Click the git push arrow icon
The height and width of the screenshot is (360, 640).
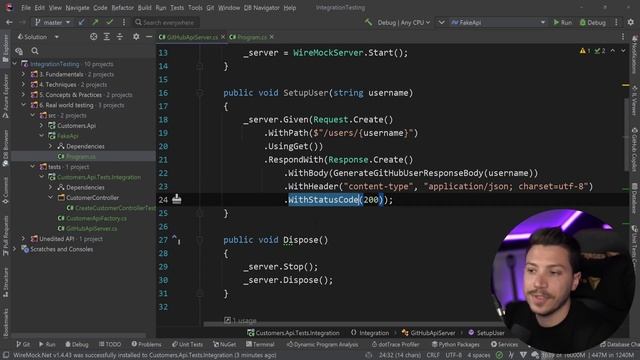96,22
